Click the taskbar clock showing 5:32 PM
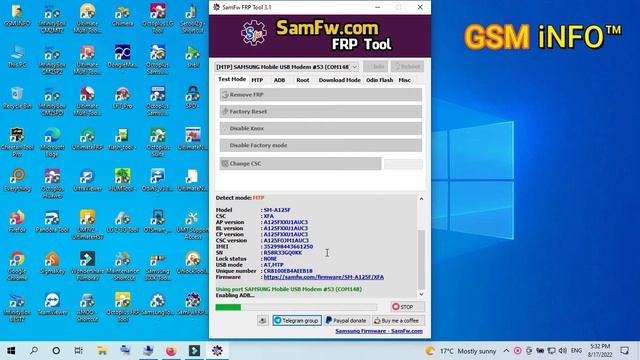 600,351
